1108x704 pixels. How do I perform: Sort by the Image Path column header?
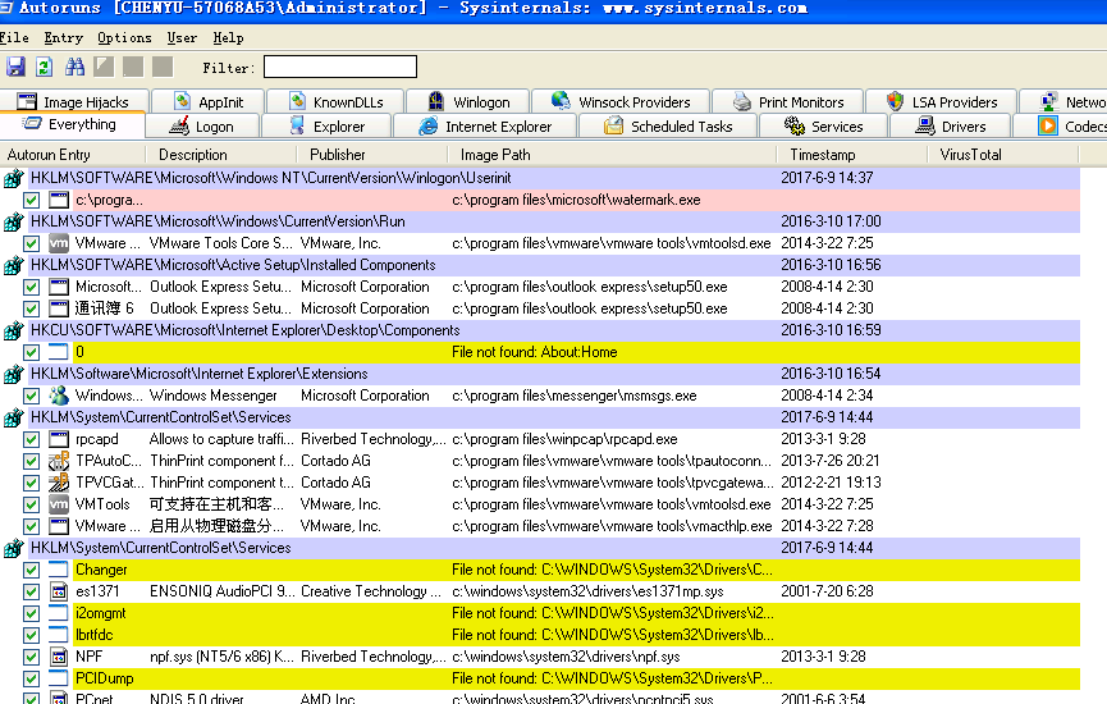click(x=612, y=154)
